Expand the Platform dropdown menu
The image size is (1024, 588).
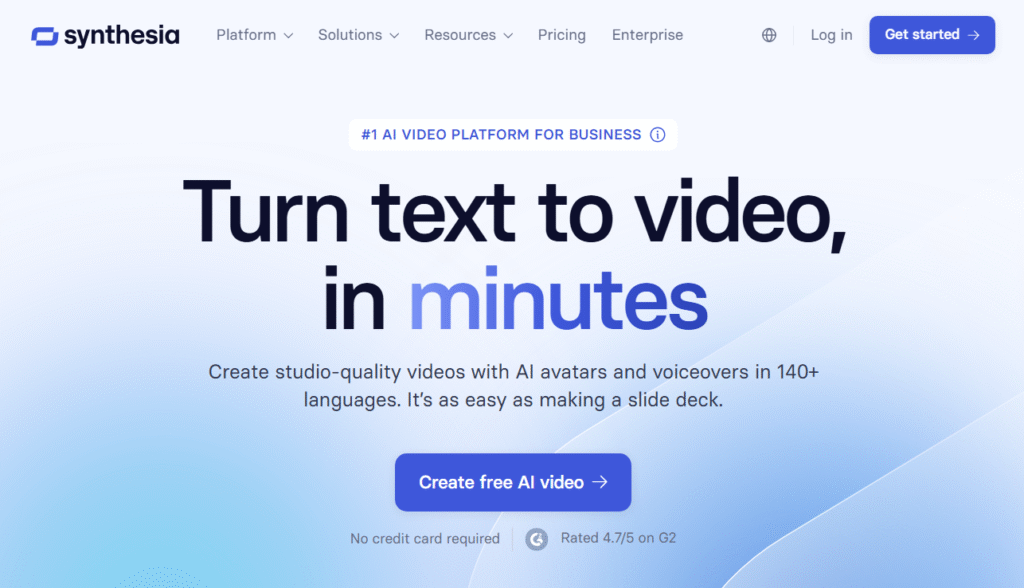tap(255, 35)
